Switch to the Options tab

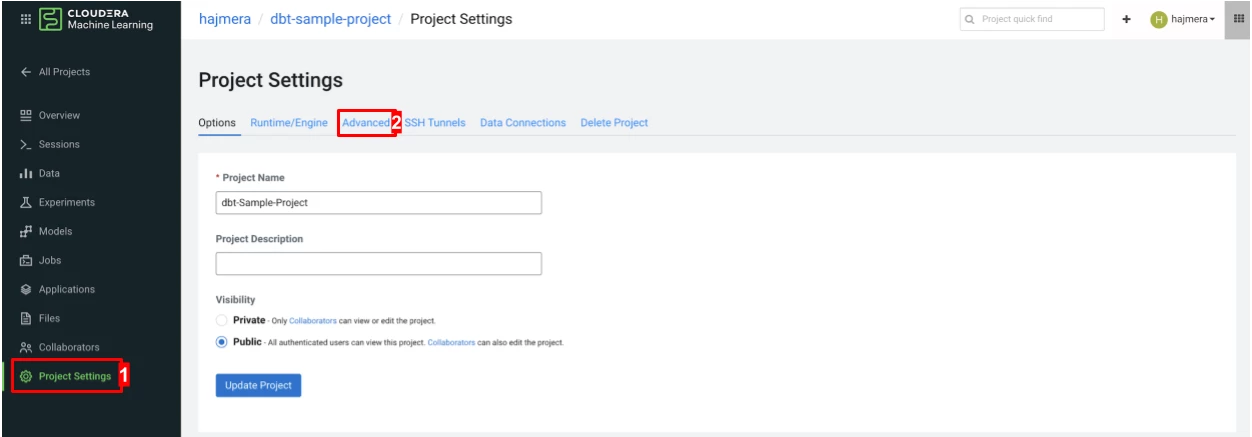(x=217, y=123)
